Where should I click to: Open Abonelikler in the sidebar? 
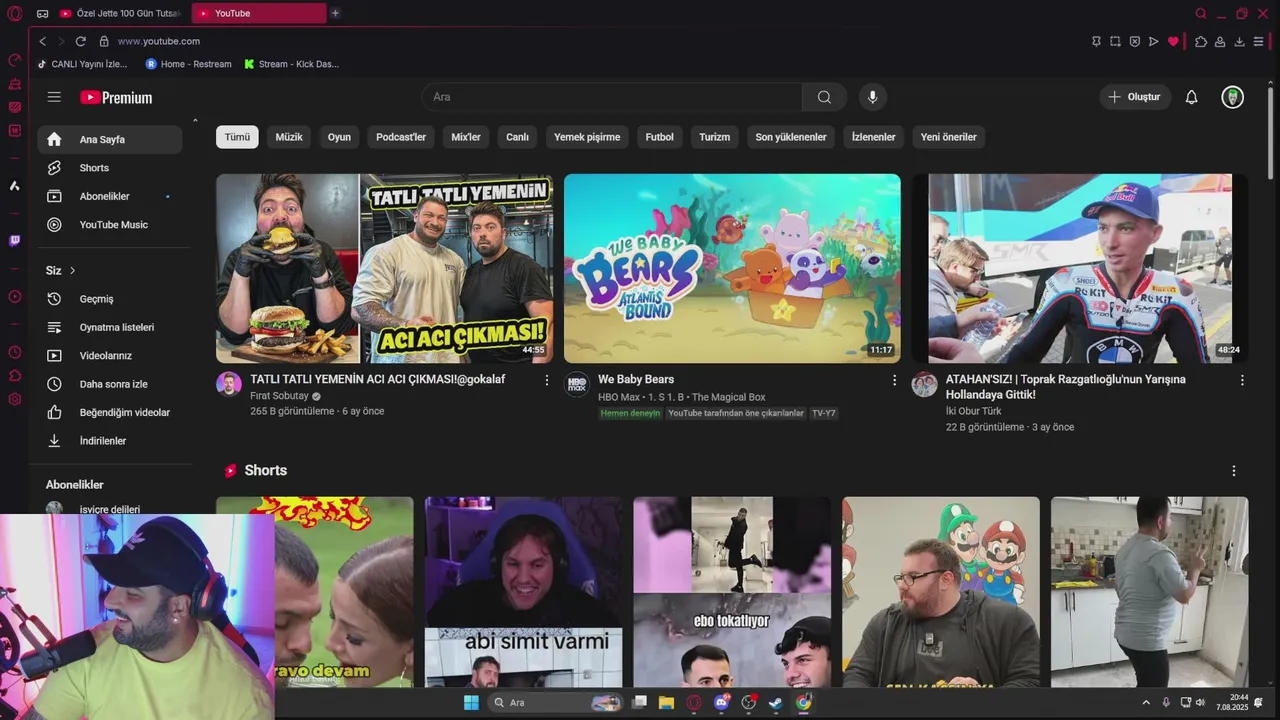pyautogui.click(x=110, y=196)
